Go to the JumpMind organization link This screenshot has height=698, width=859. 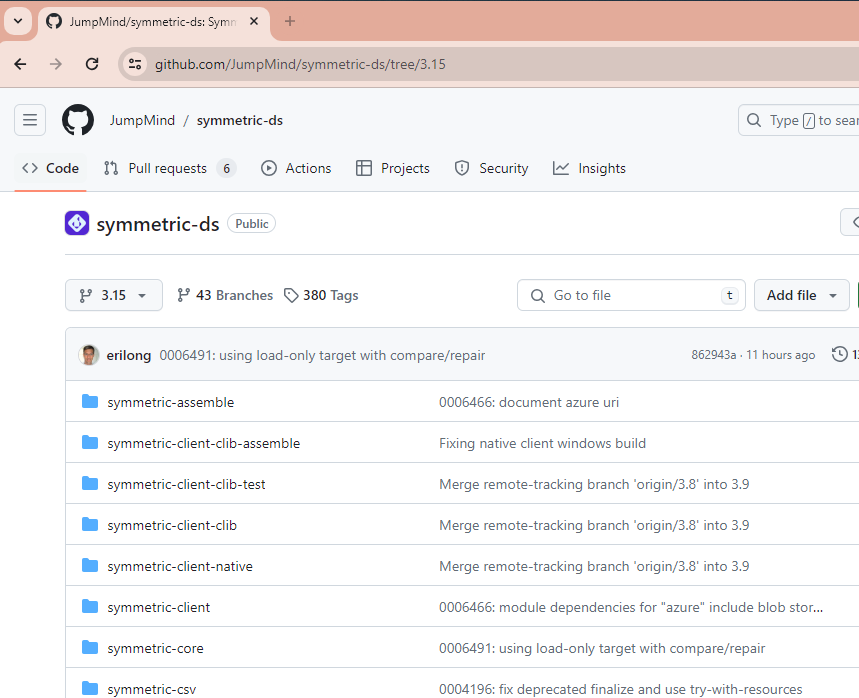coord(142,121)
